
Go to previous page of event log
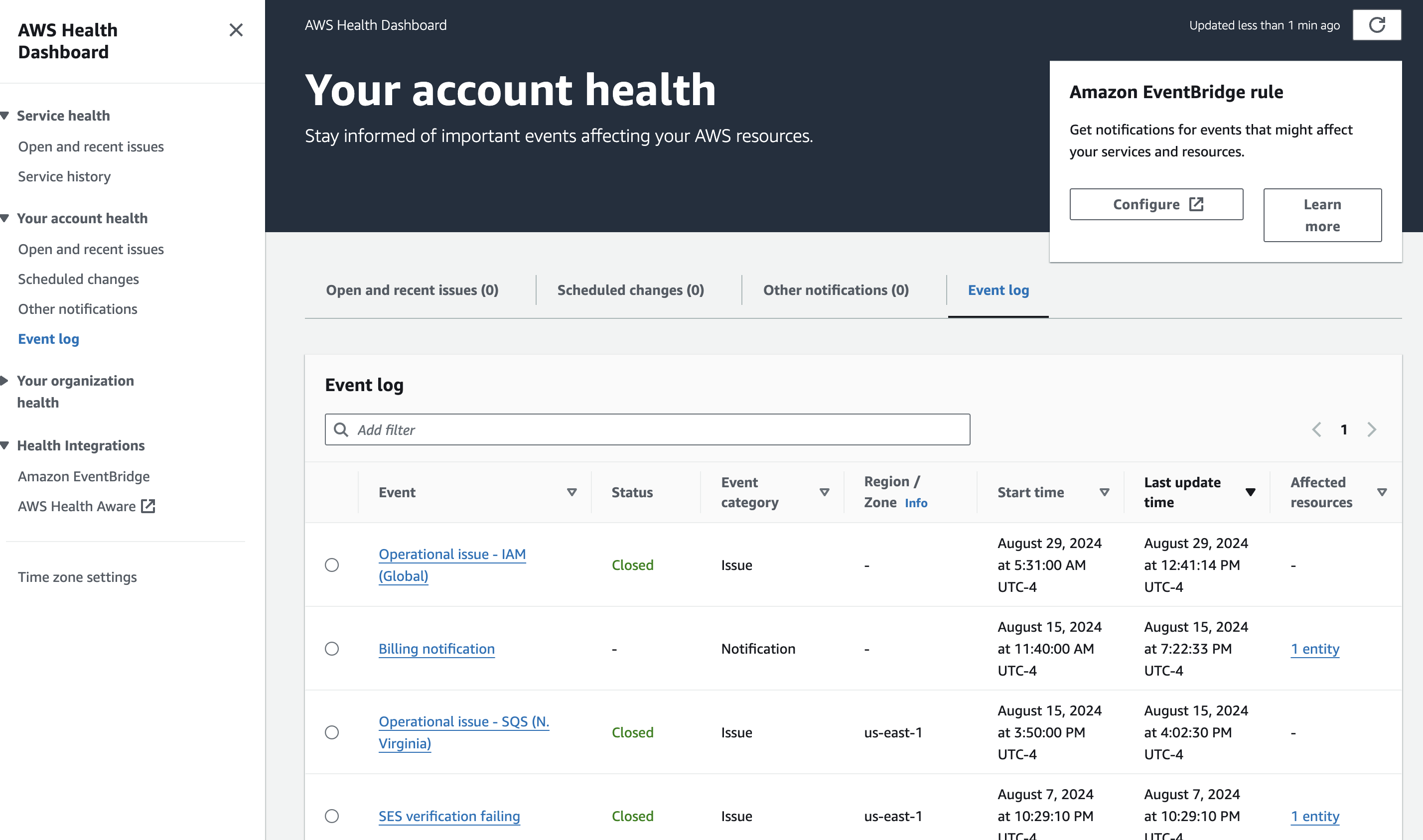pos(1316,429)
